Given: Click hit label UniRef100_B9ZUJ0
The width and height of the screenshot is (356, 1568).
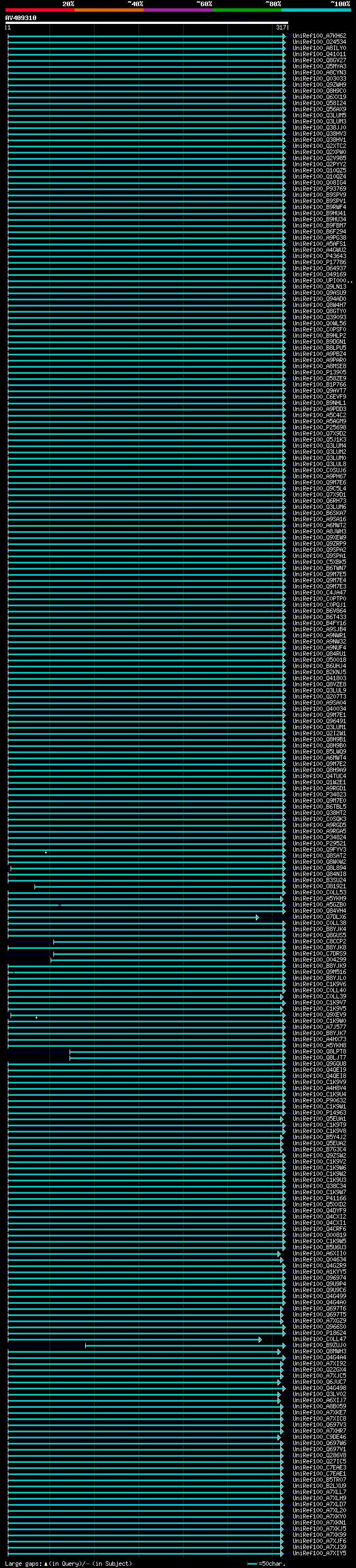Looking at the screenshot, I should (319, 1345).
